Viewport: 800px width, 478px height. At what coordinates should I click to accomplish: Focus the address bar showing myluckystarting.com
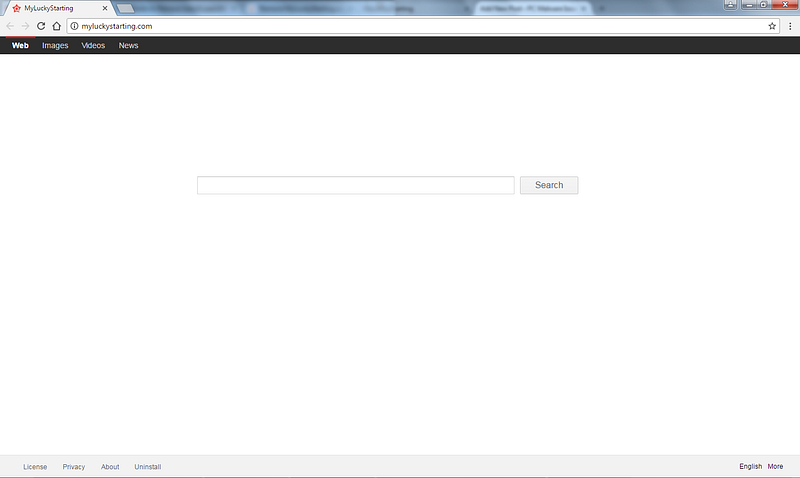pyautogui.click(x=423, y=26)
